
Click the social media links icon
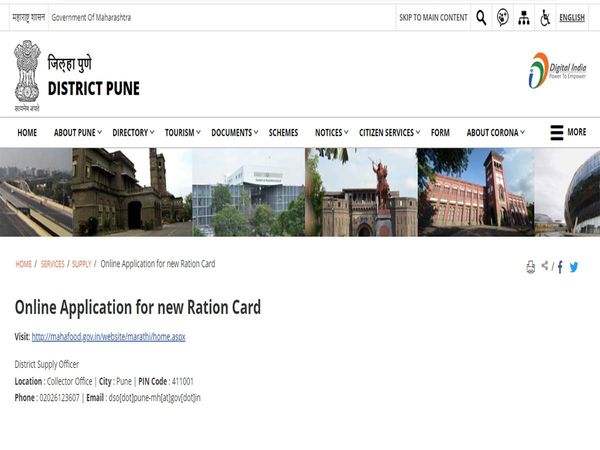pyautogui.click(x=502, y=18)
